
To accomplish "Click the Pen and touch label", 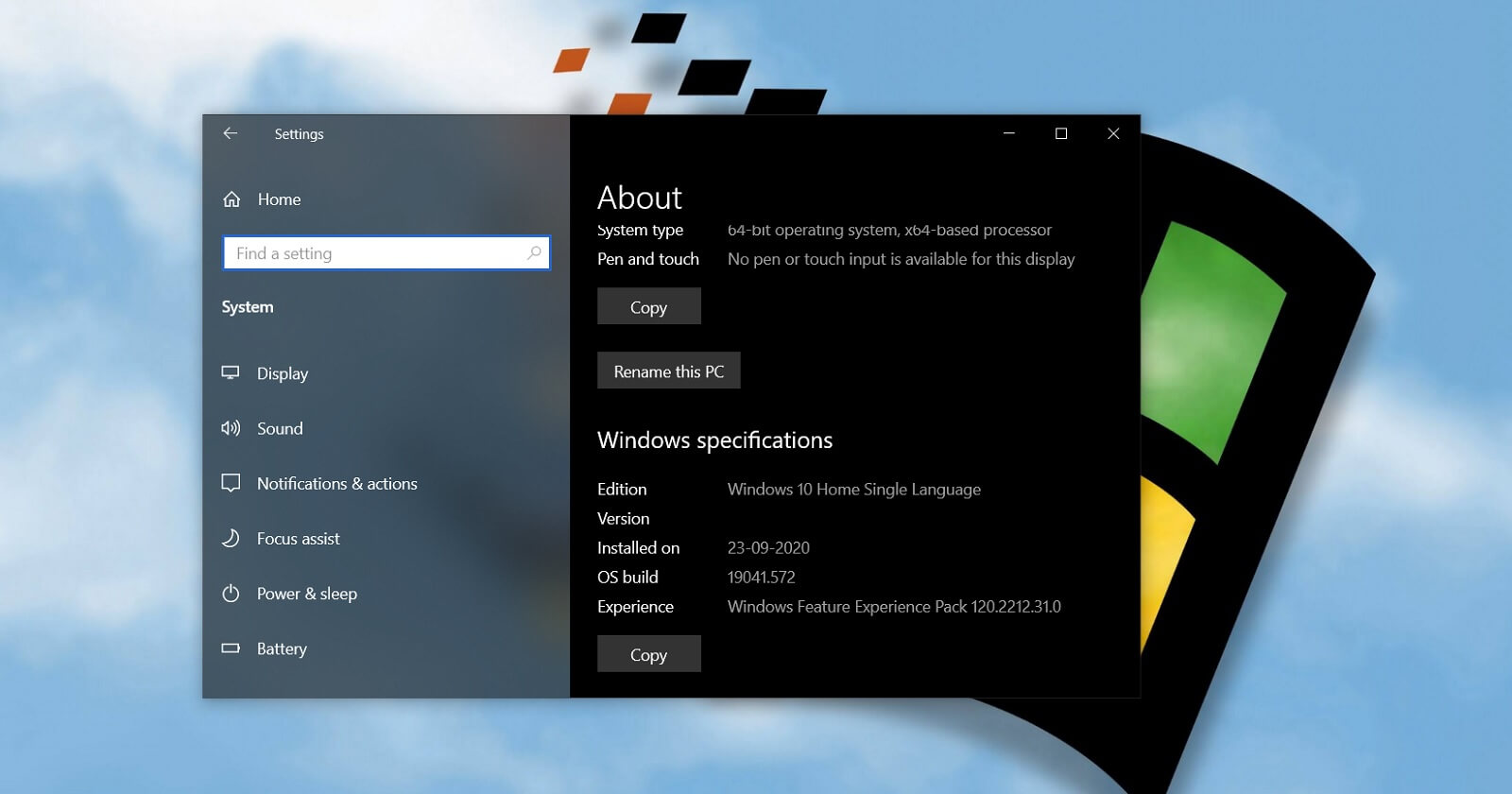I will point(648,259).
